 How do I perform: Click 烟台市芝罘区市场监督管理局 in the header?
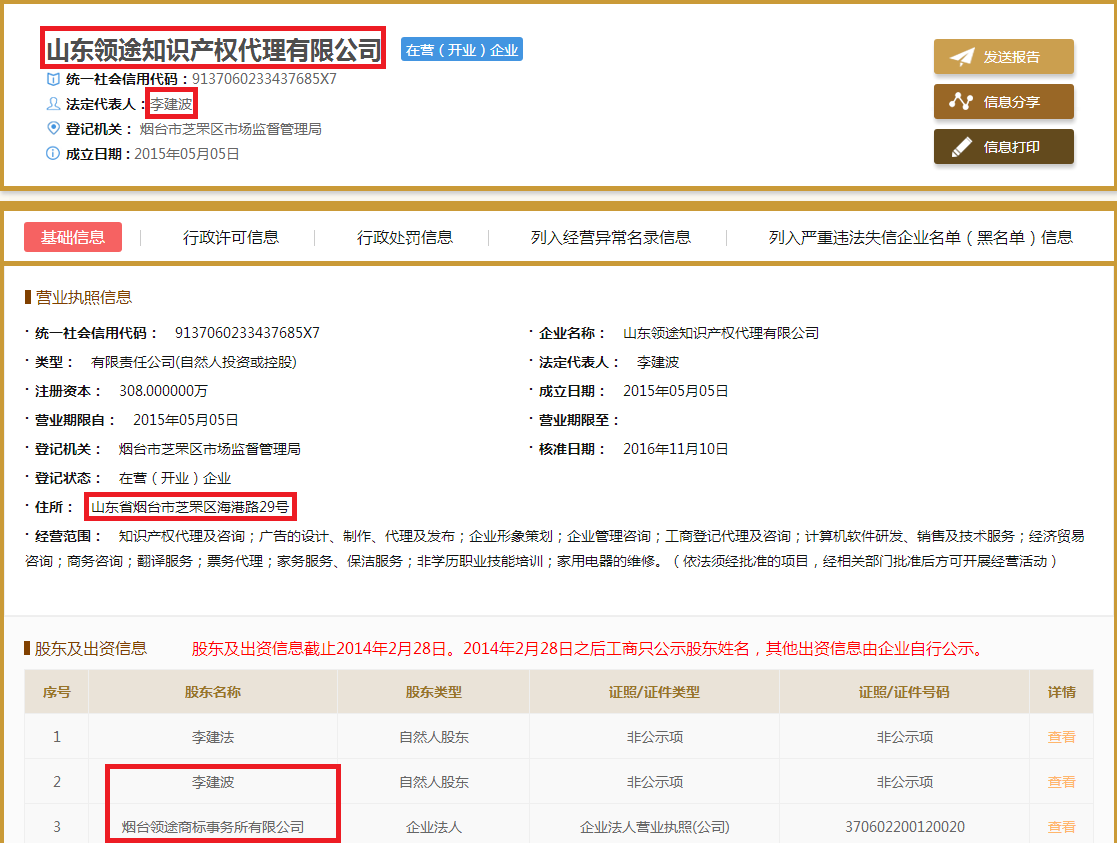click(230, 129)
